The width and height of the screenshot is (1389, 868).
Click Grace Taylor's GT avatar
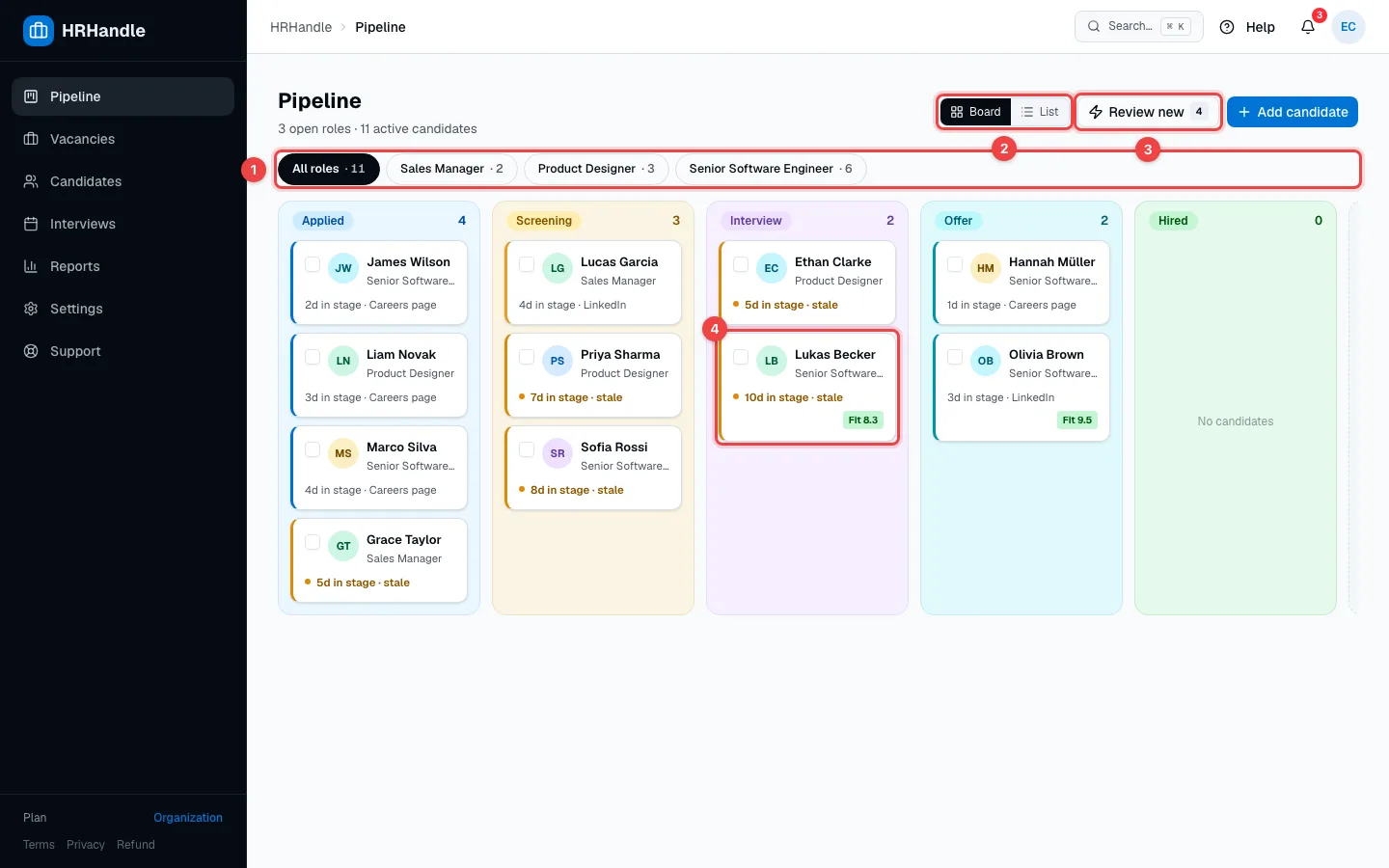click(x=343, y=546)
